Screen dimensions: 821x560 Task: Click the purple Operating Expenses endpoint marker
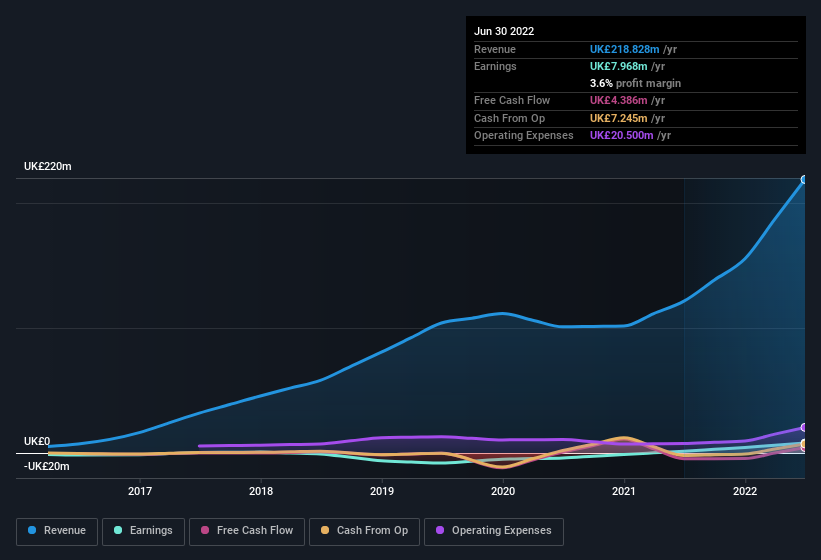tap(804, 428)
